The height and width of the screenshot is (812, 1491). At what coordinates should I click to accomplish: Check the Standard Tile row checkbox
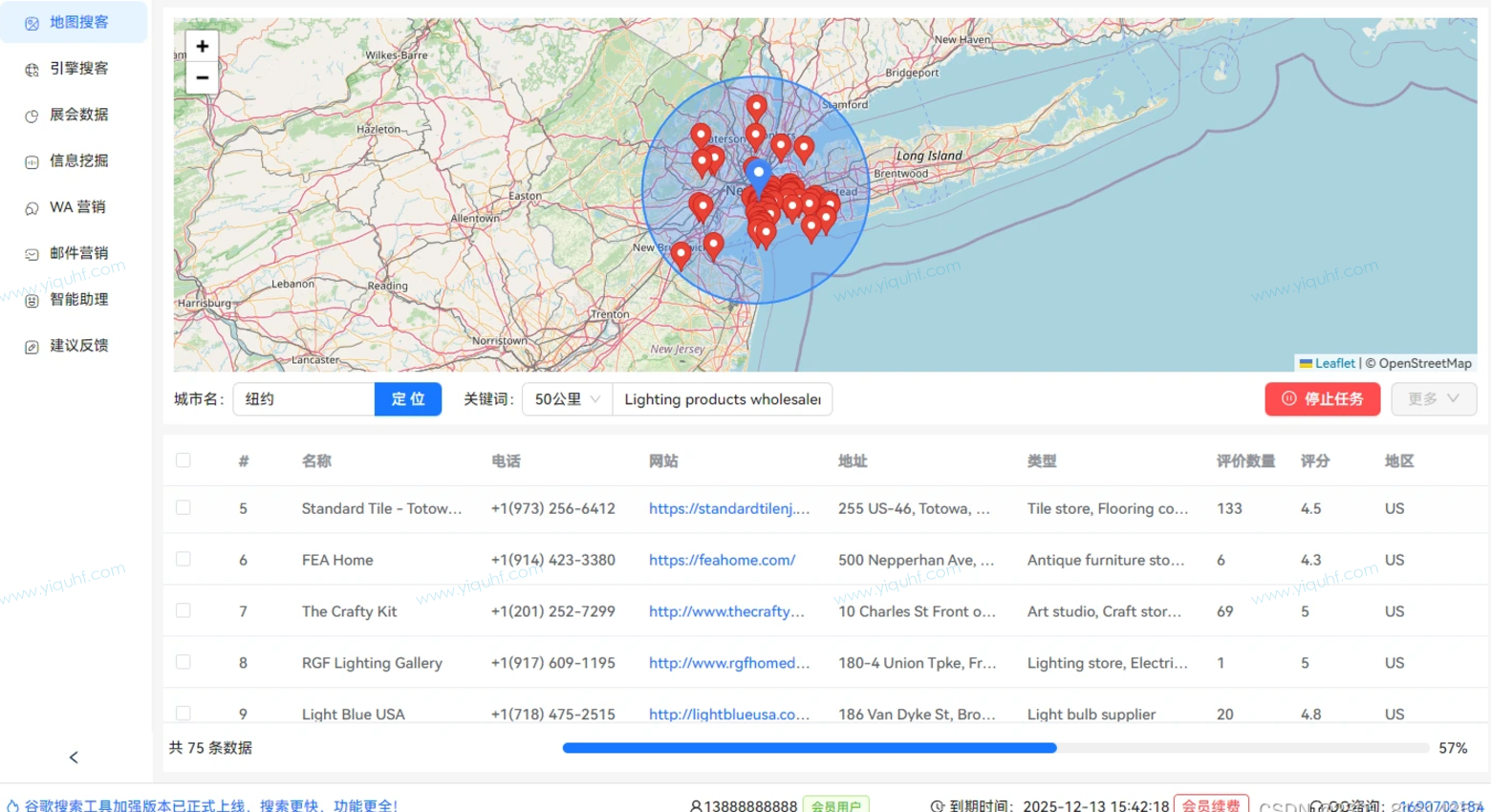184,507
